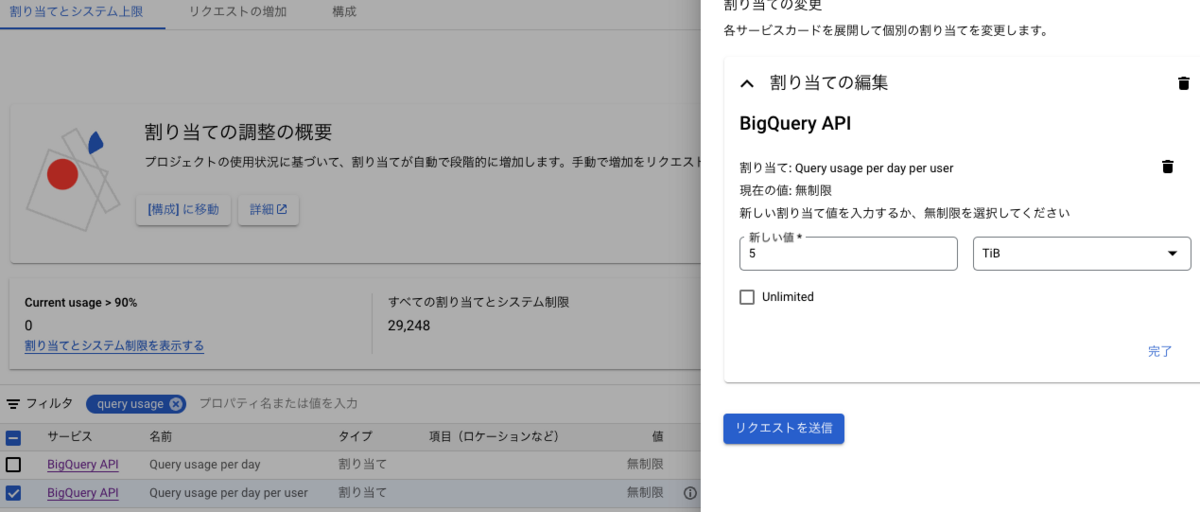Viewport: 1200px width, 512px height.
Task: Remove the Query usage per day per user quota
Action: coord(1167,167)
